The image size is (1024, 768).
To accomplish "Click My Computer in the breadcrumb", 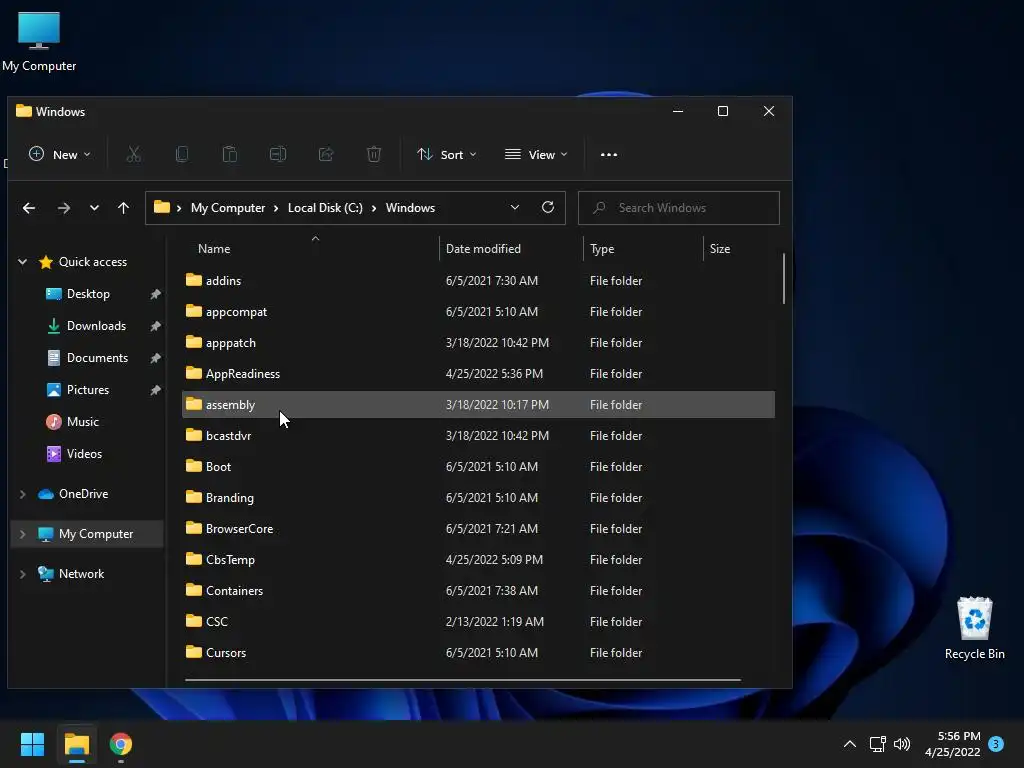I will 228,208.
